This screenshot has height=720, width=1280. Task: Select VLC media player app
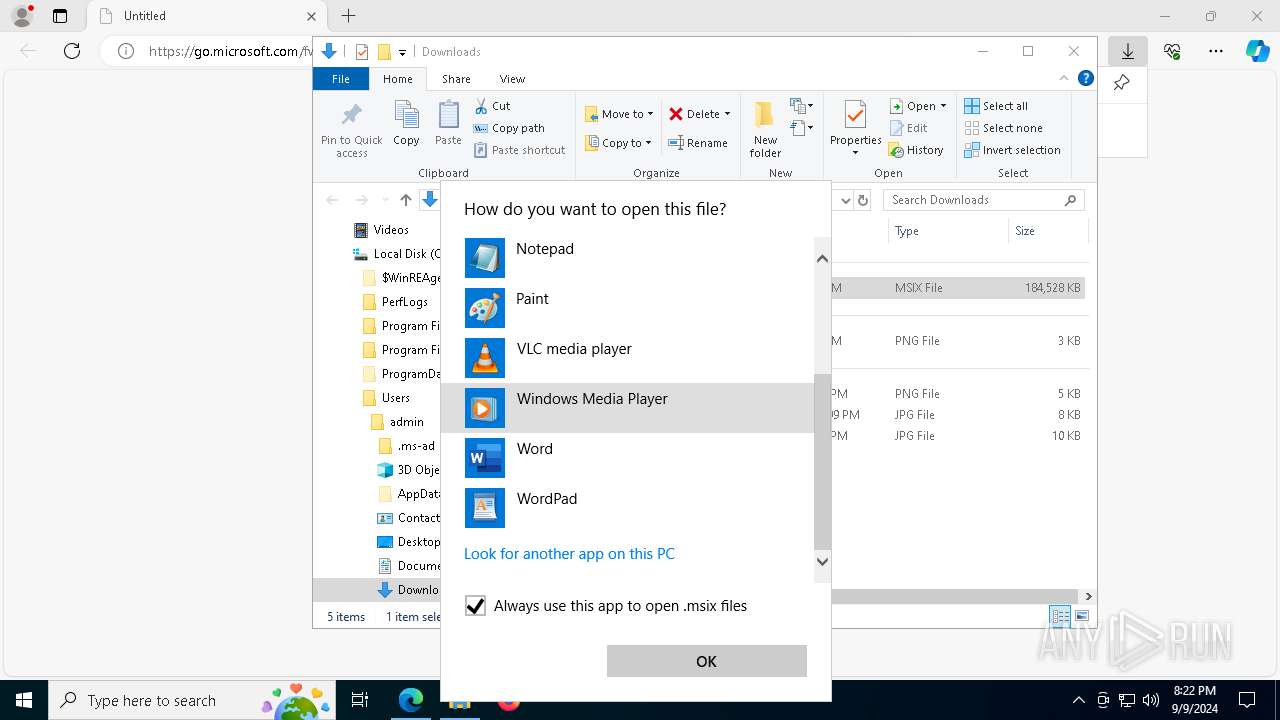click(627, 358)
